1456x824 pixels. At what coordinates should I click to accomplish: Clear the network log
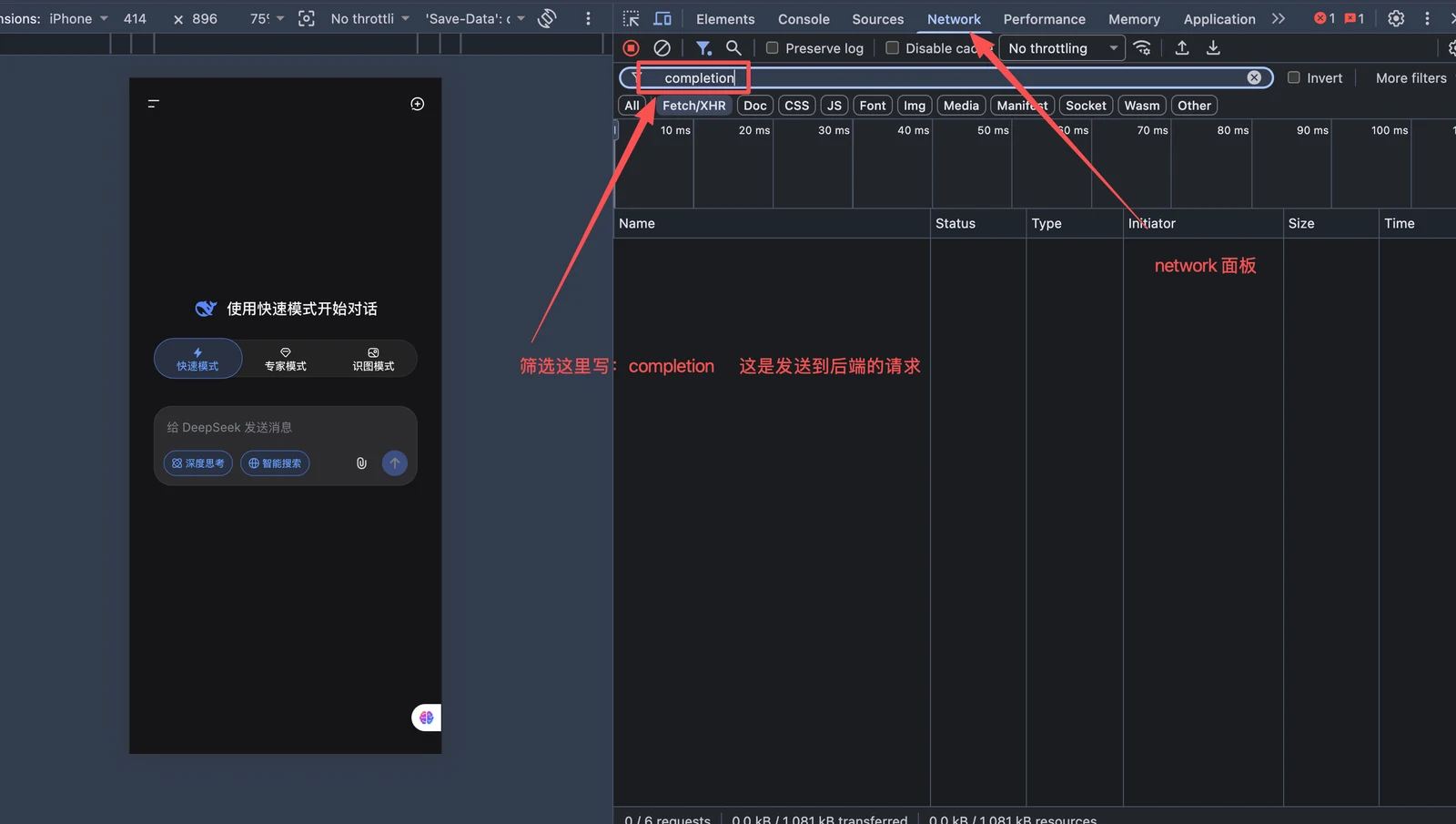[662, 48]
